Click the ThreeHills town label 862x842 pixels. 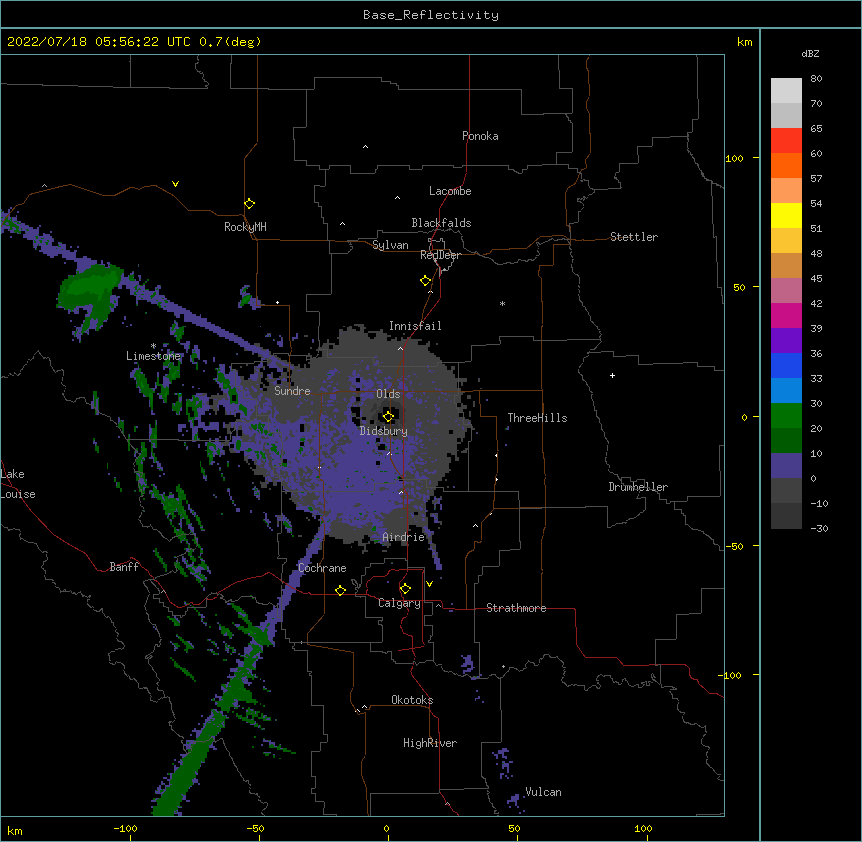coord(537,418)
